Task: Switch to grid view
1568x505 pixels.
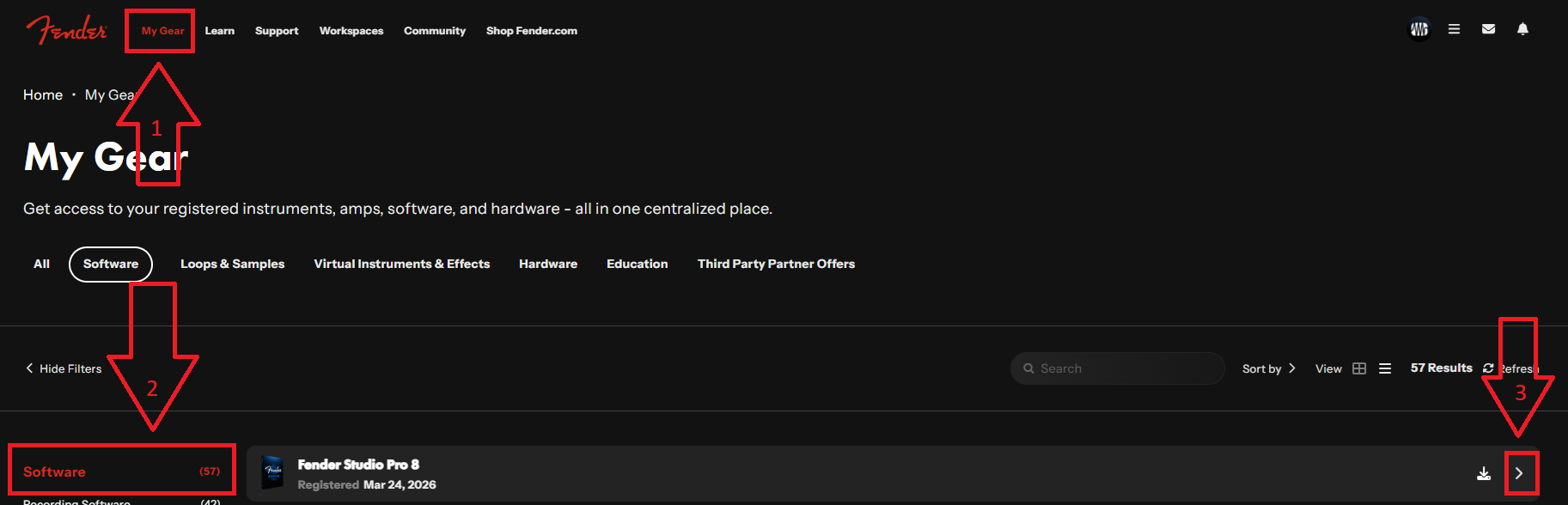Action: pos(1359,368)
